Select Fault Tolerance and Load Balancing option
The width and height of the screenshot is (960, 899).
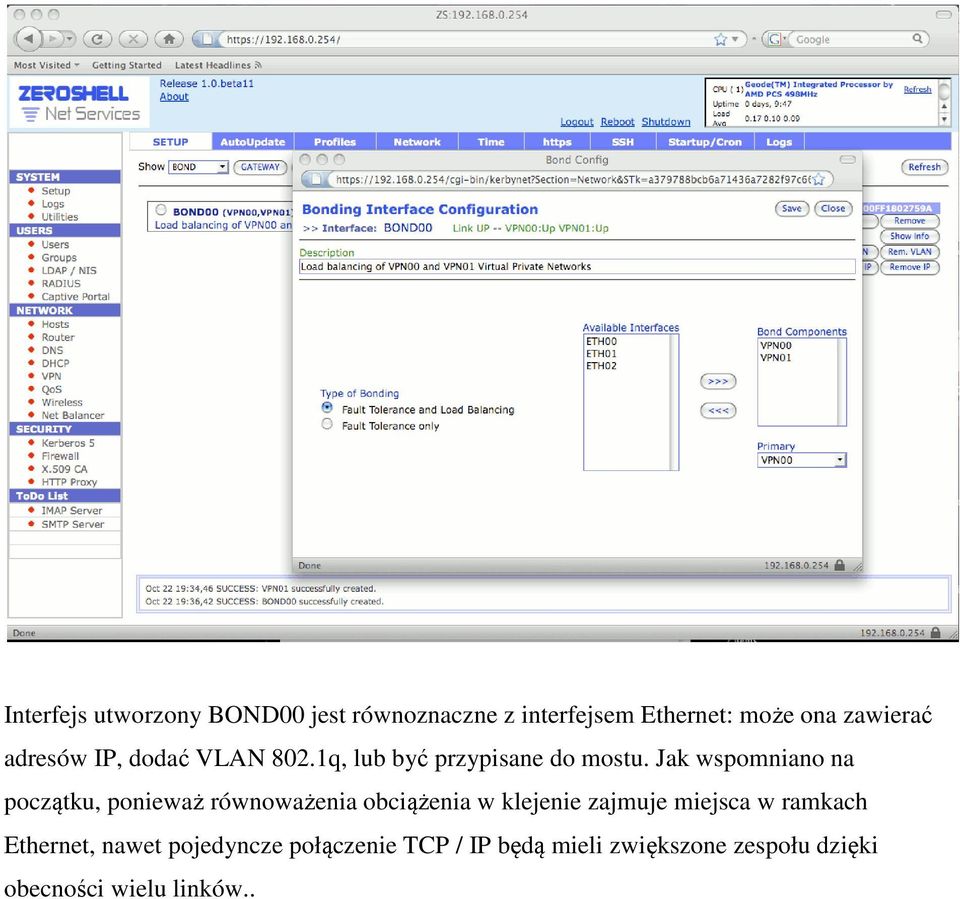pyautogui.click(x=327, y=408)
